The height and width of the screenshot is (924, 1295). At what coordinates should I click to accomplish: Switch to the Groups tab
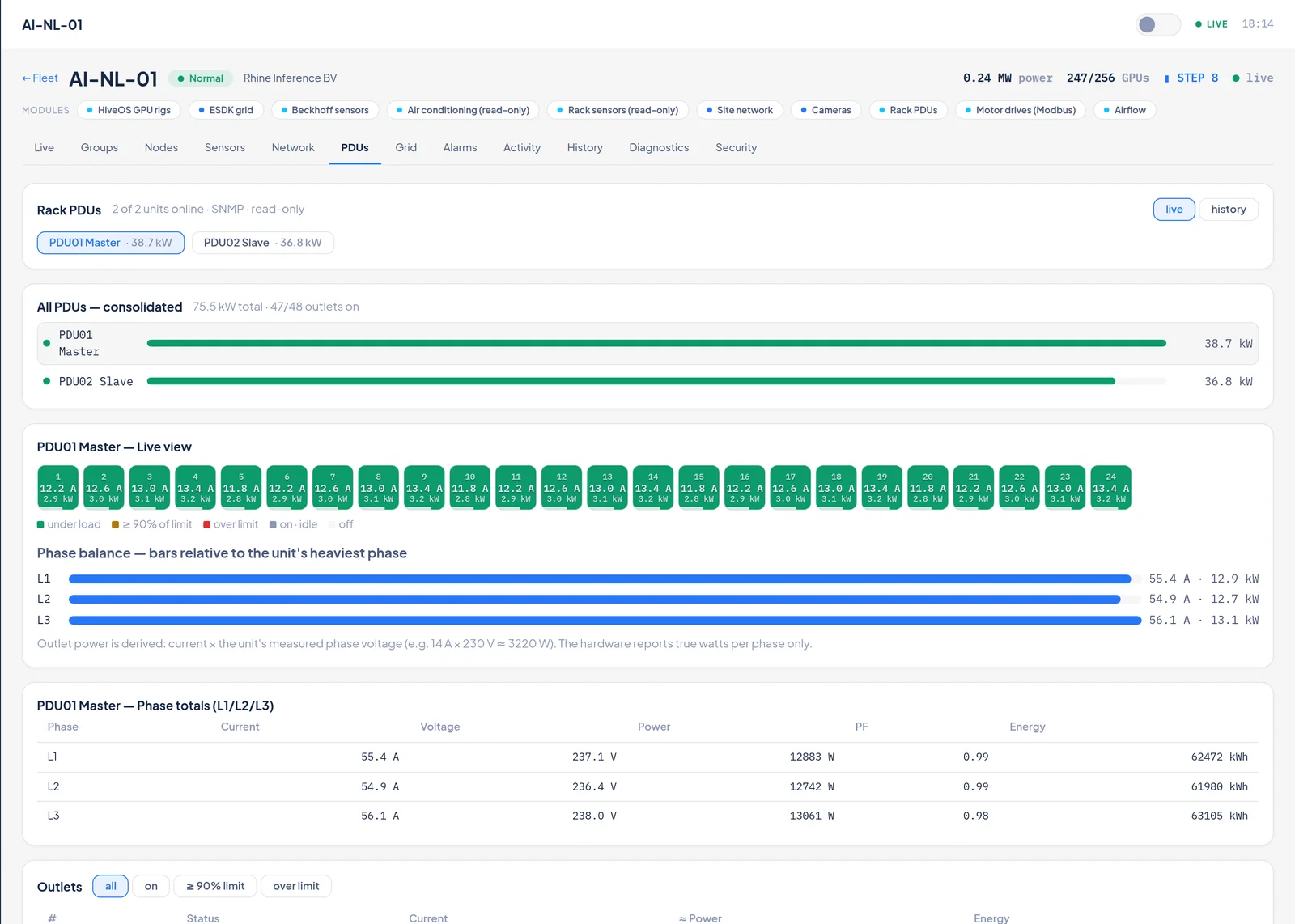click(100, 148)
